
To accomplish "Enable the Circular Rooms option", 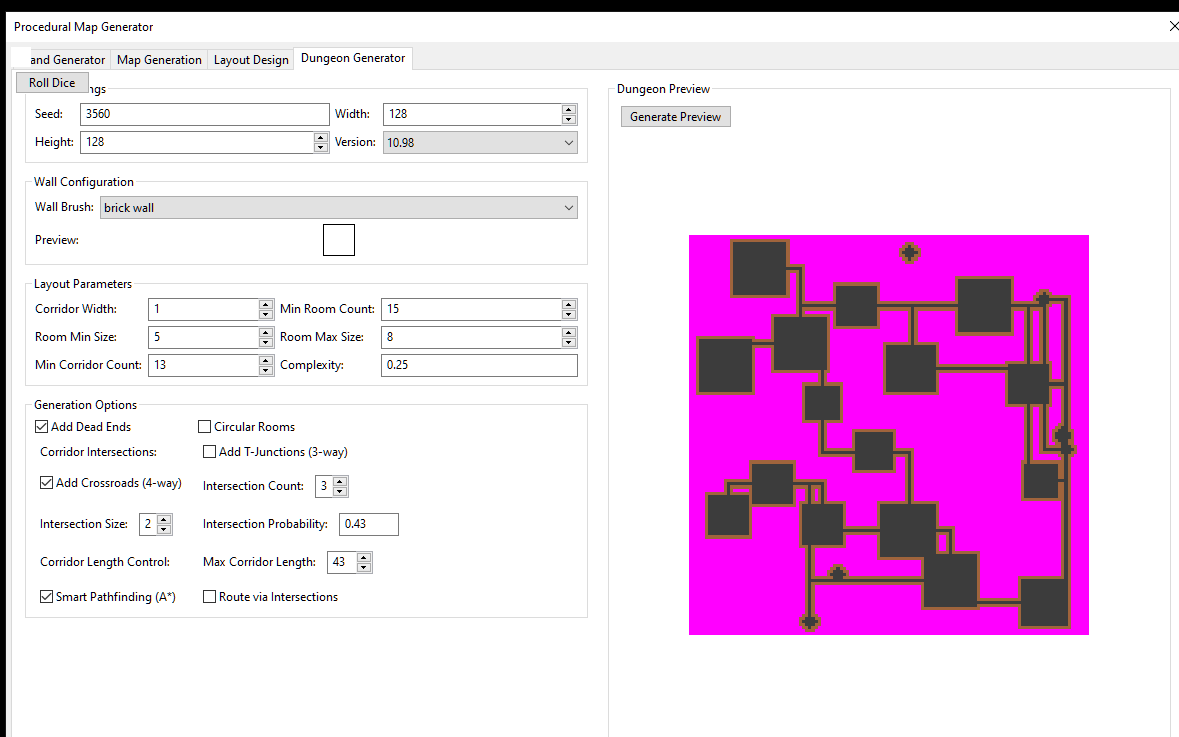I will tap(205, 427).
